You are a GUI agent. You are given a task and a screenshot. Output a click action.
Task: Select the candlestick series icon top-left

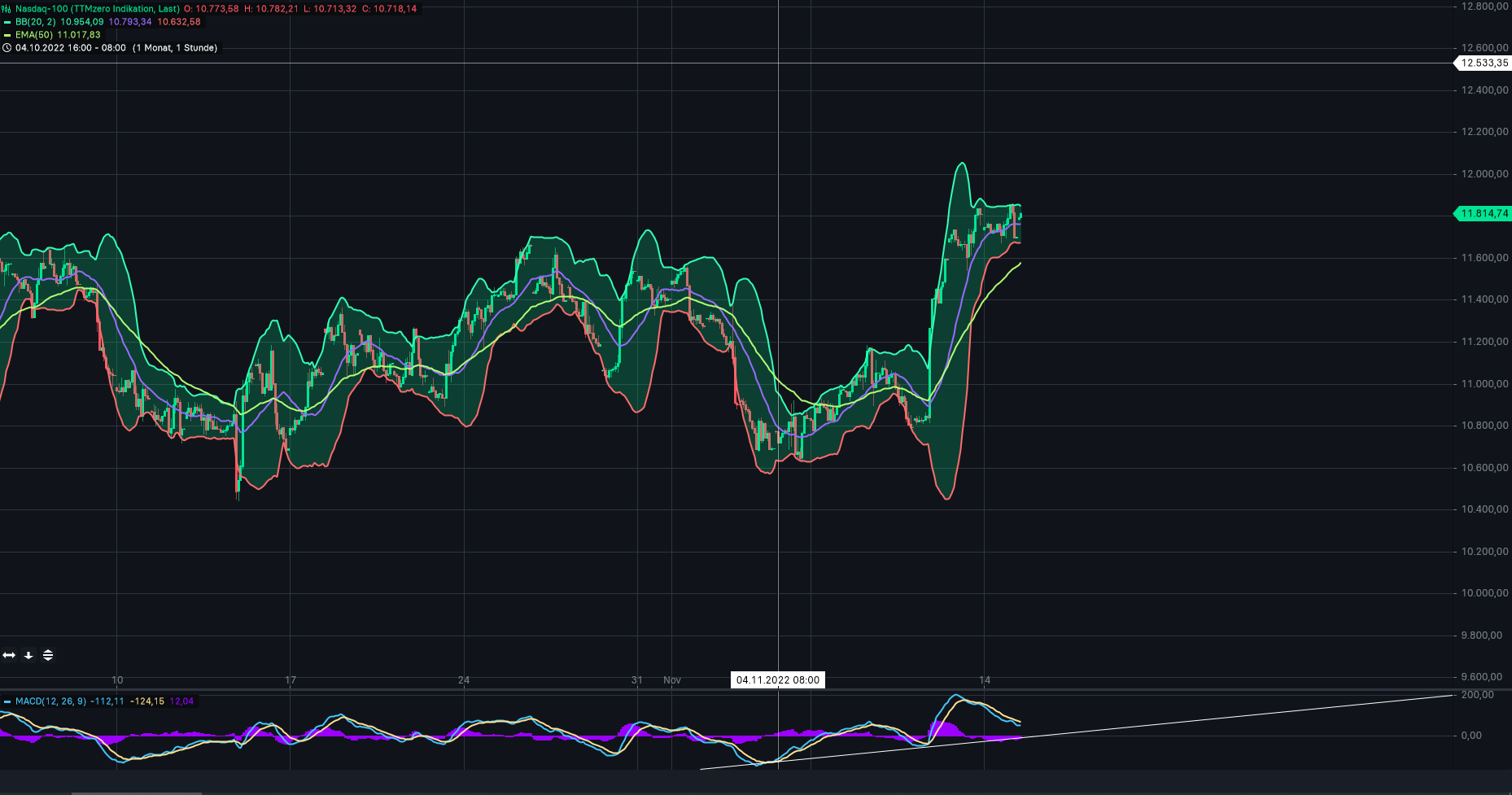pos(6,9)
